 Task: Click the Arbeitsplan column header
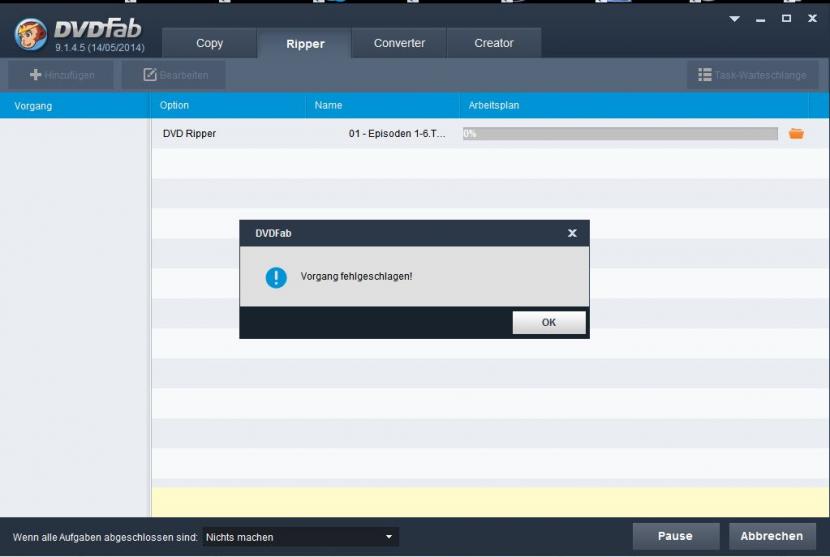coord(634,105)
